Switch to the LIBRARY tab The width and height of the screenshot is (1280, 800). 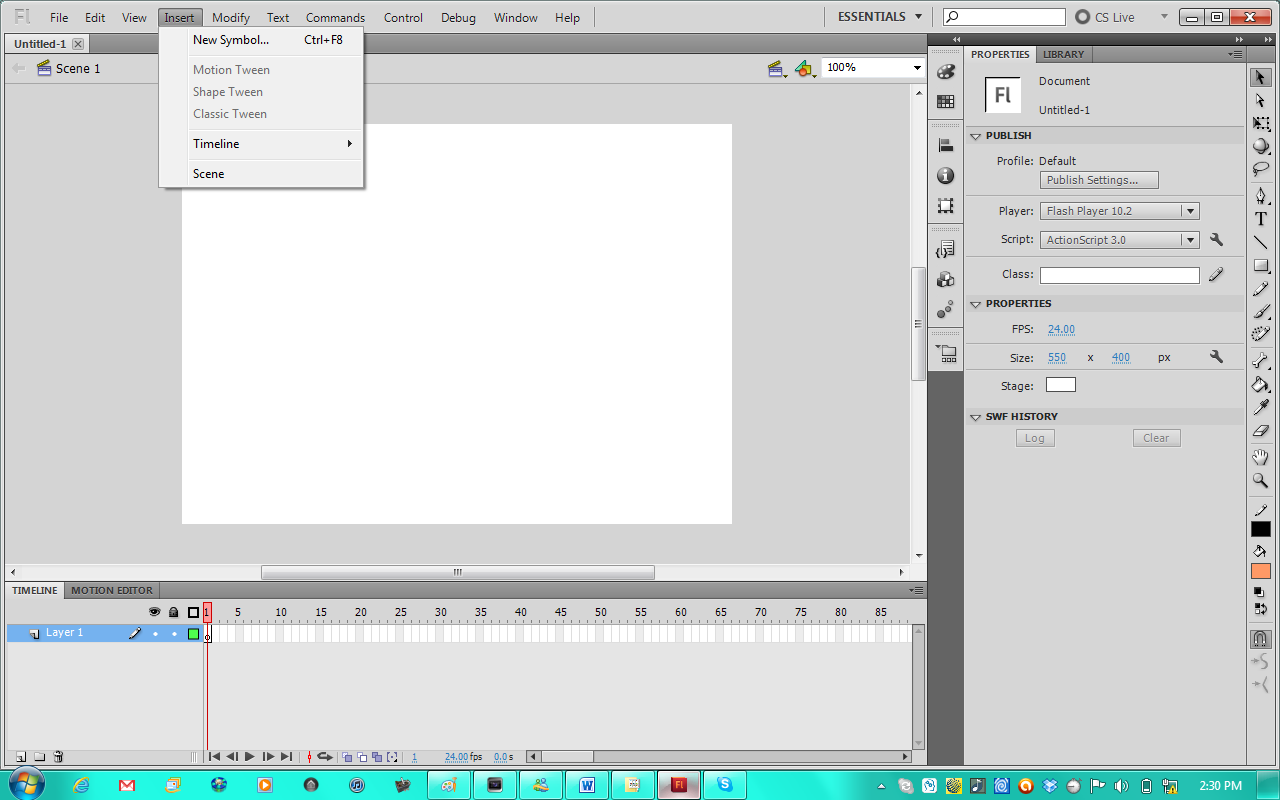tap(1063, 54)
